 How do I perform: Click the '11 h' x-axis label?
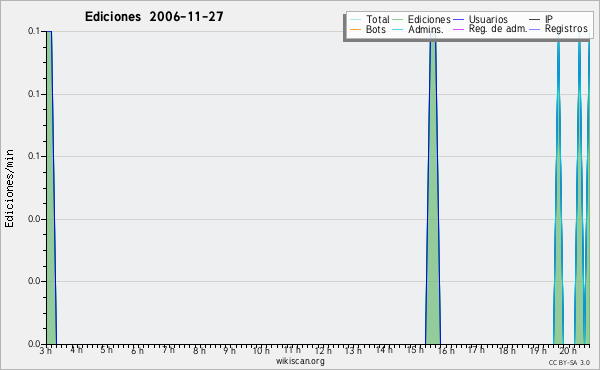click(x=292, y=350)
